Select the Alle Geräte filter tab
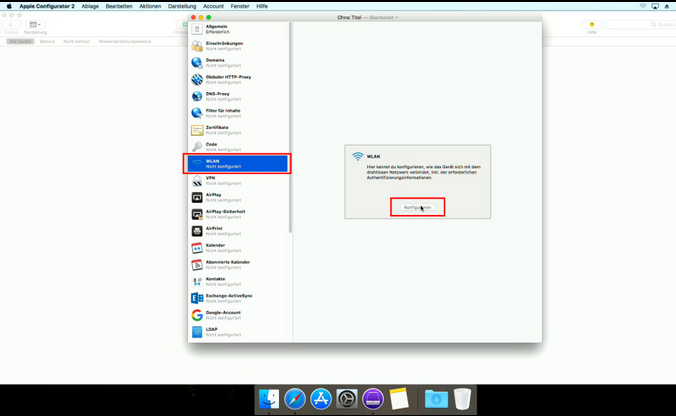This screenshot has height=416, width=676. click(20, 41)
